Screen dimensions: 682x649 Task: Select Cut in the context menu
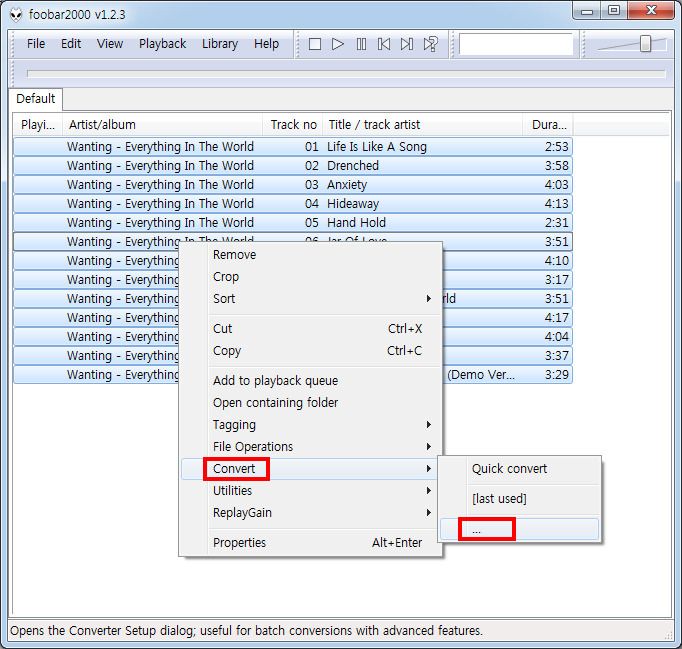tap(311, 328)
